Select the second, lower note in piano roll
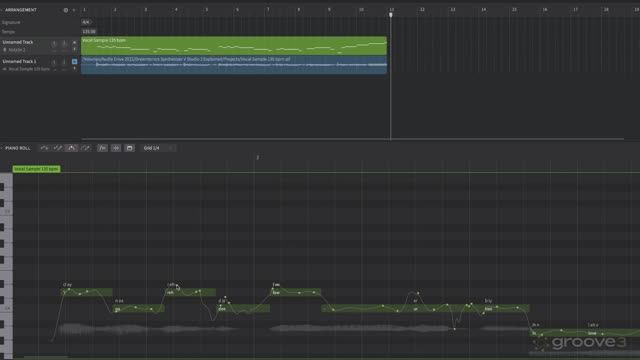 click(138, 309)
